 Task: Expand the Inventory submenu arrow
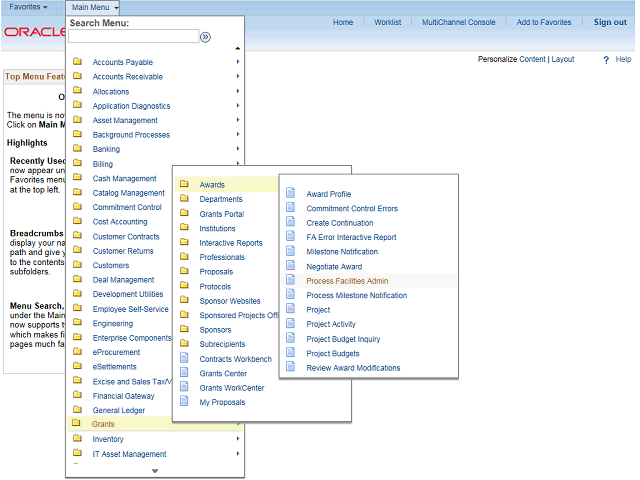point(238,439)
